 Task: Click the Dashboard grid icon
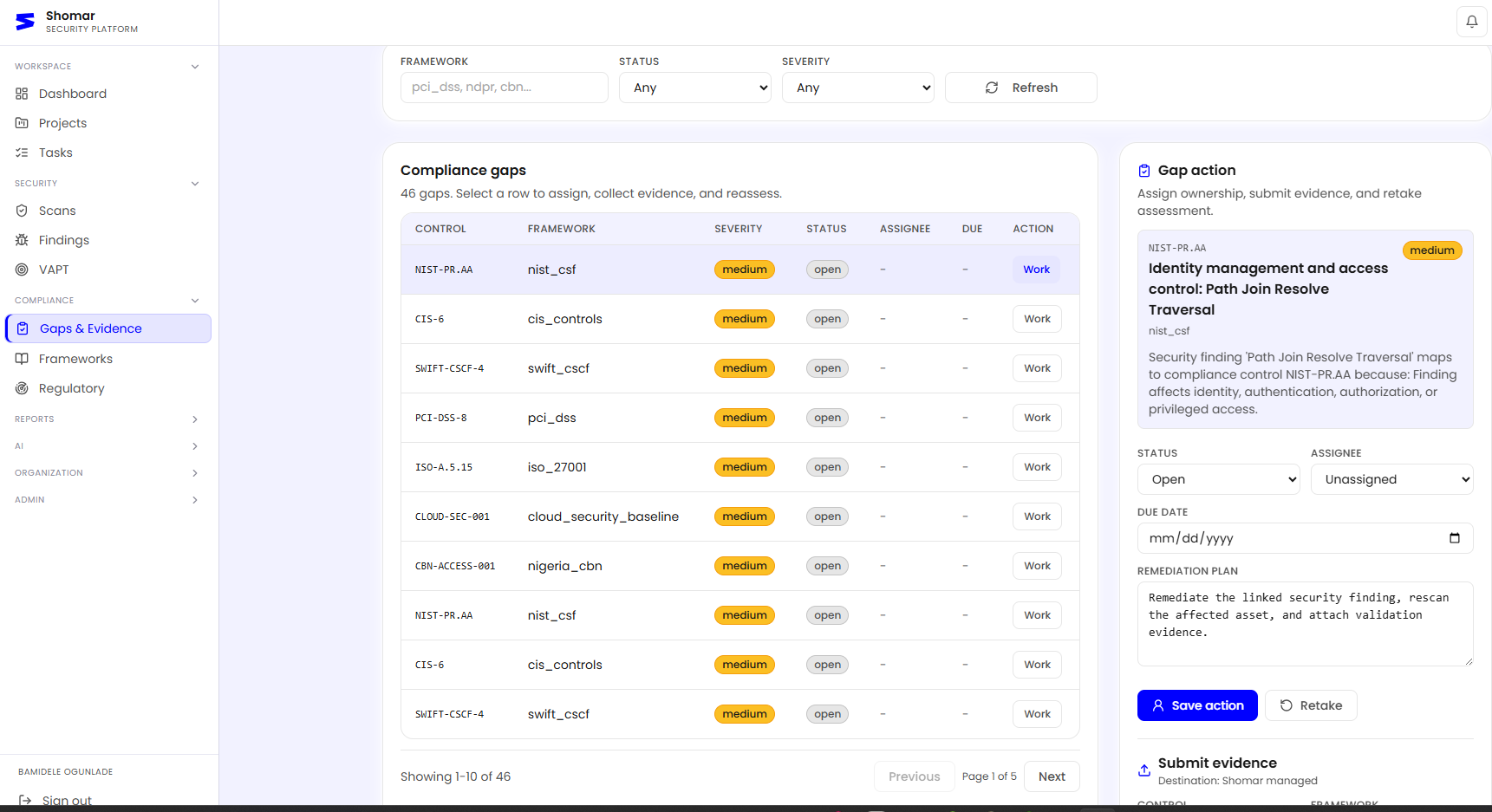click(22, 94)
